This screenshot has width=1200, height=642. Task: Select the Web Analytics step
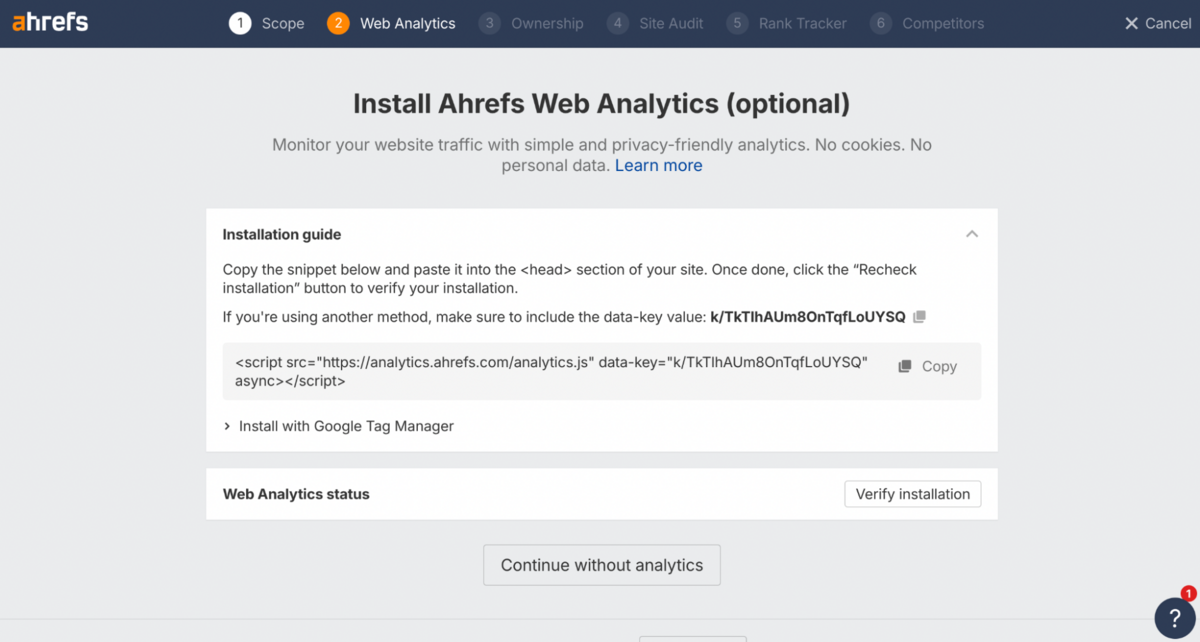click(x=391, y=23)
